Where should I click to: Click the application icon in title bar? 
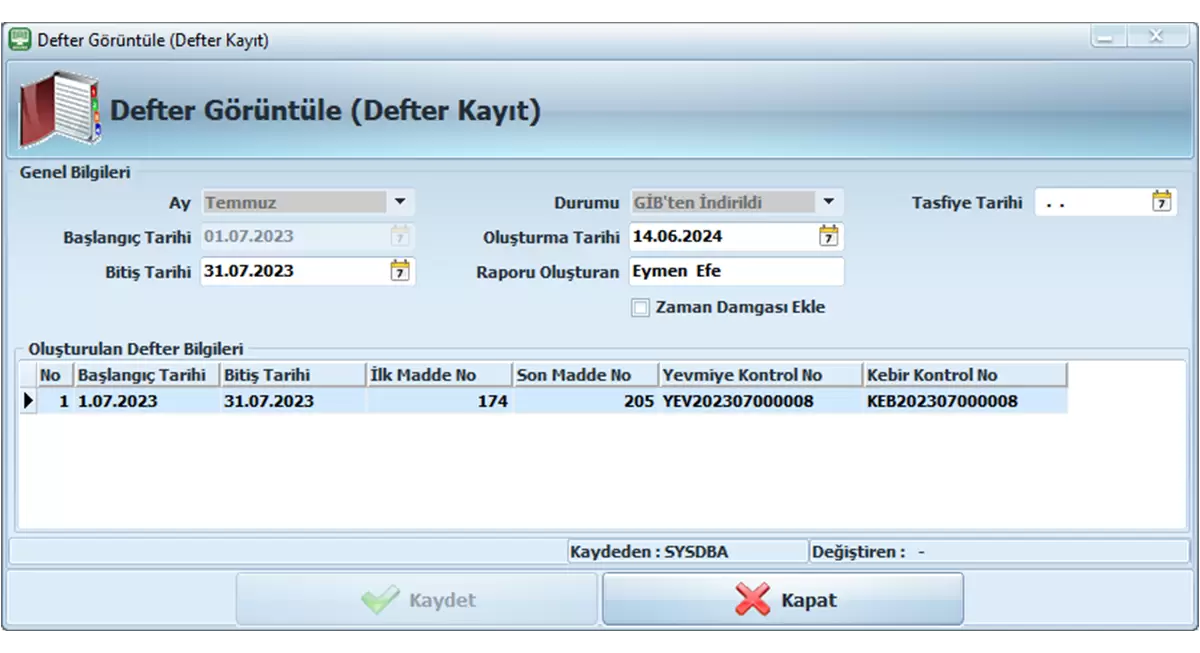point(19,40)
